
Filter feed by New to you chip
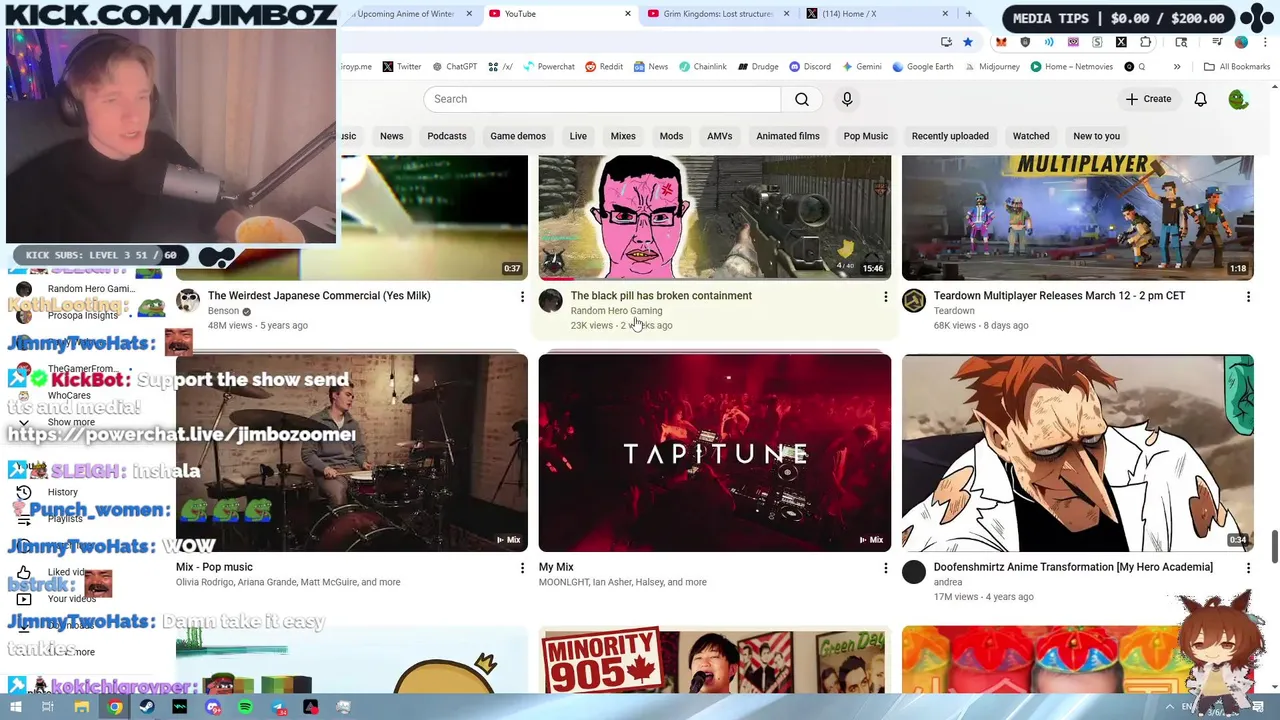click(x=1097, y=136)
